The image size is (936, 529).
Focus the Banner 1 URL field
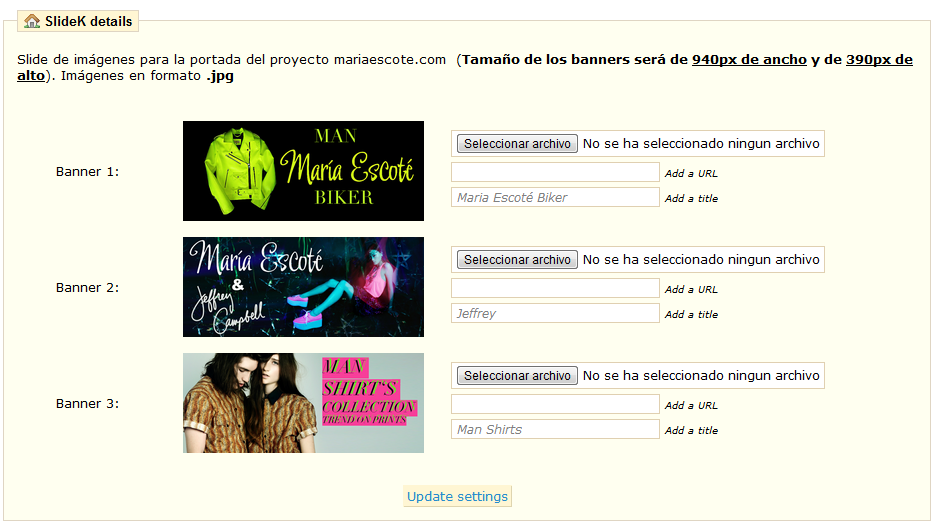click(x=555, y=173)
